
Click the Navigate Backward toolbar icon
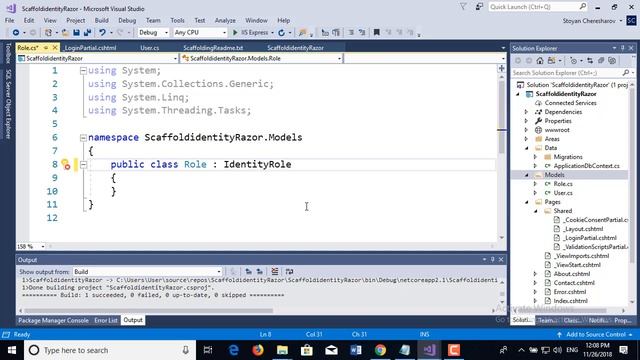pos(16,32)
